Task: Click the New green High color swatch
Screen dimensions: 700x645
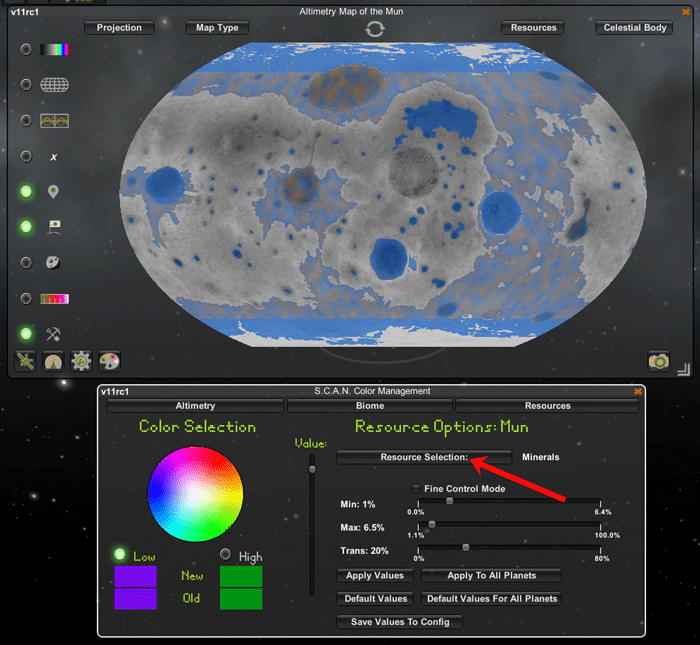Action: point(241,576)
